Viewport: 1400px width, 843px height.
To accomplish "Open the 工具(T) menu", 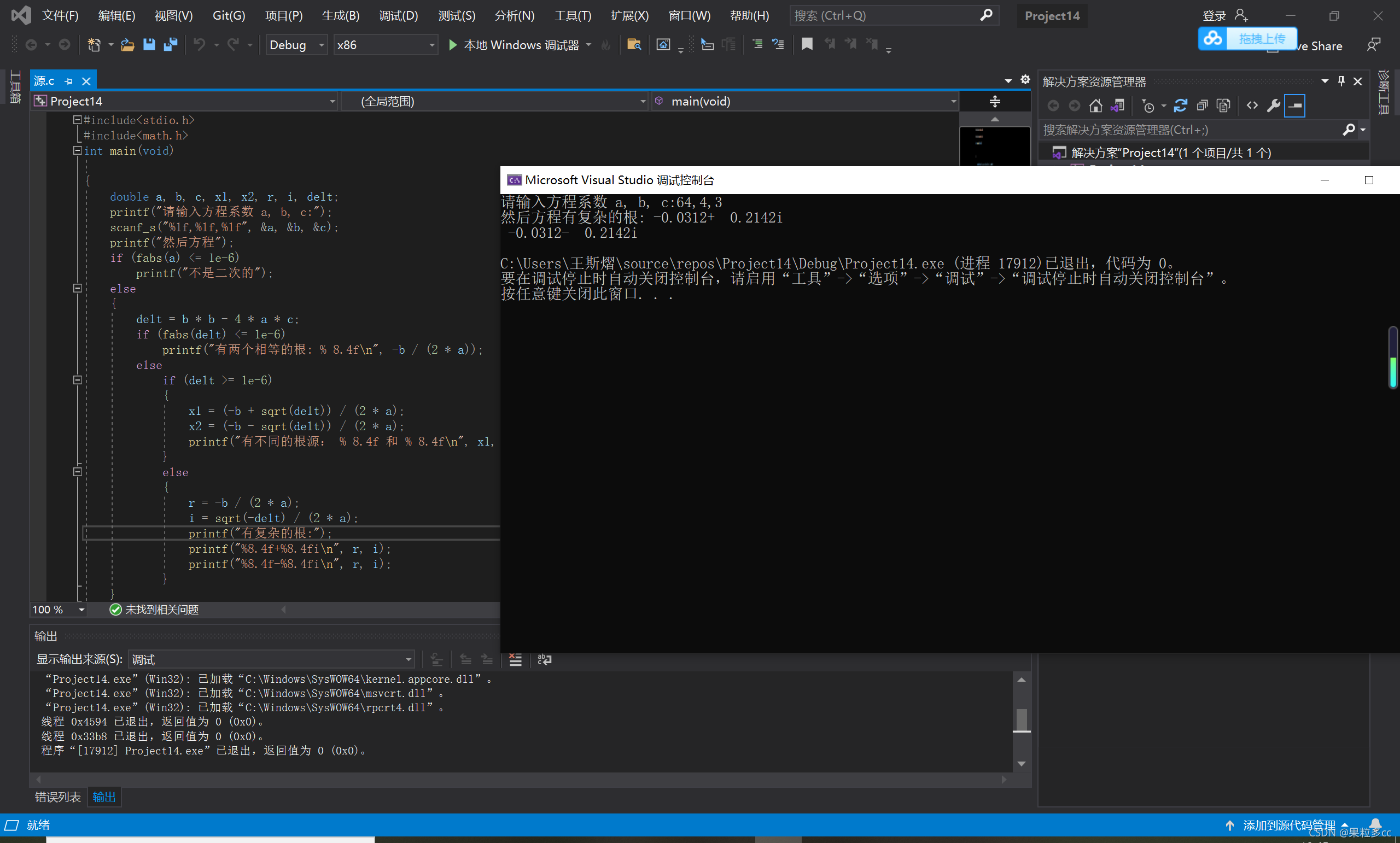I will click(x=573, y=15).
